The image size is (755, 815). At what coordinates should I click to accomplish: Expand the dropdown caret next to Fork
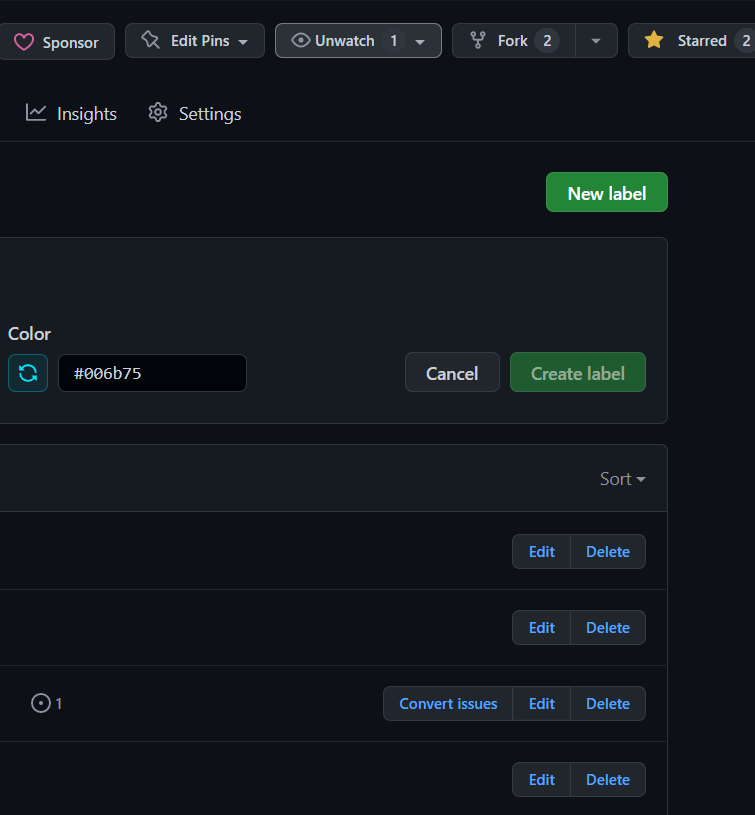pyautogui.click(x=596, y=40)
